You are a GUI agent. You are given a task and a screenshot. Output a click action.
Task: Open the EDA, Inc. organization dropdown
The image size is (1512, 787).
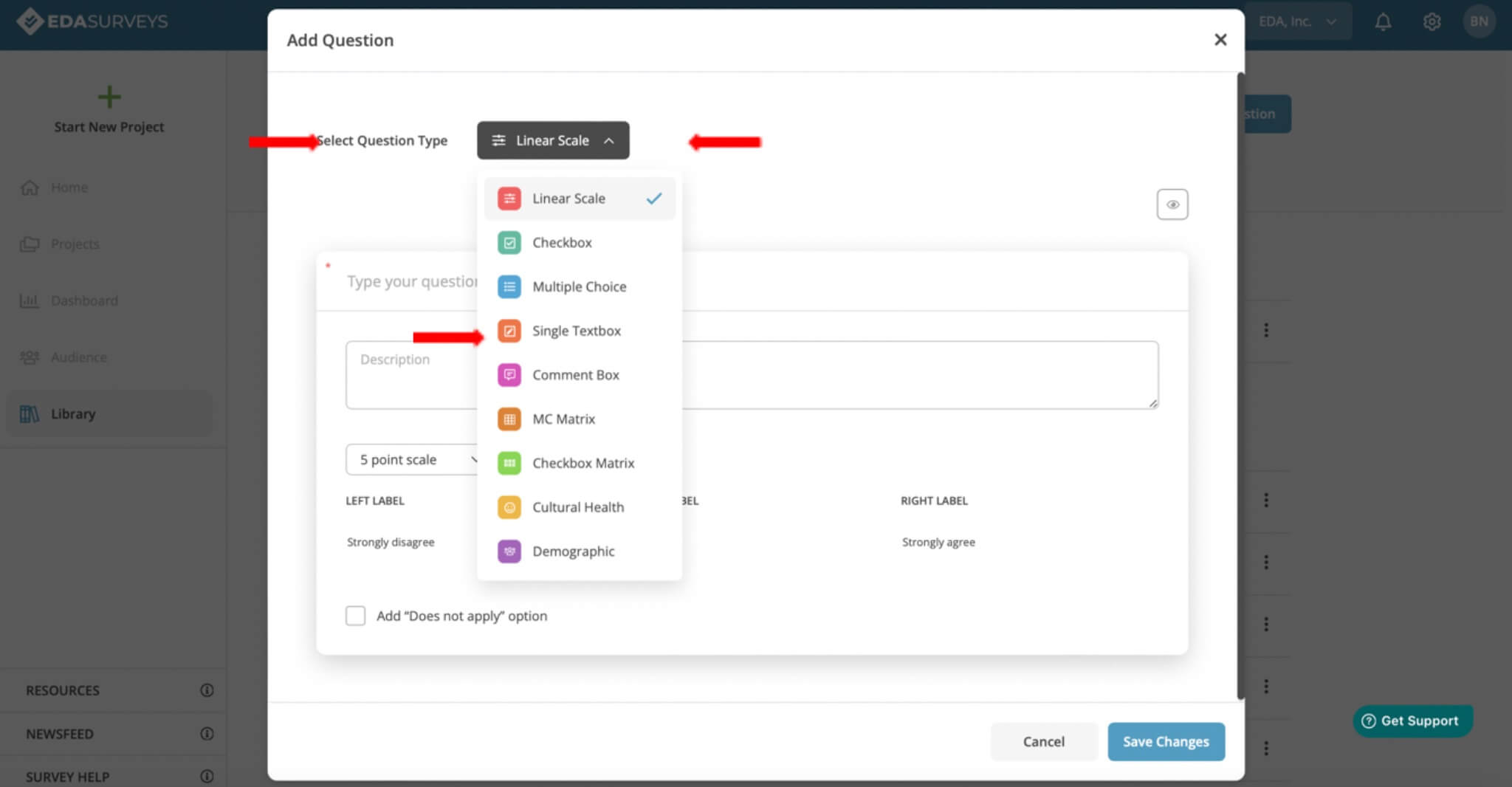[1298, 21]
